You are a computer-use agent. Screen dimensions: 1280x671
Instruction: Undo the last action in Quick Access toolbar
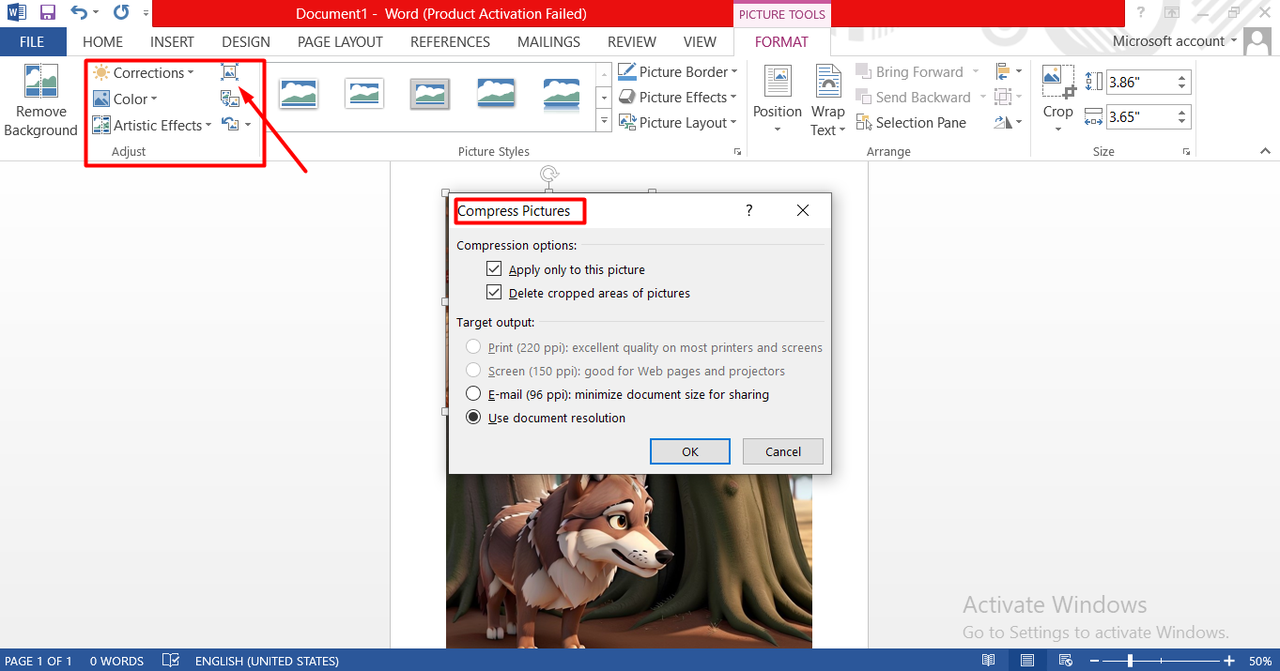[80, 13]
